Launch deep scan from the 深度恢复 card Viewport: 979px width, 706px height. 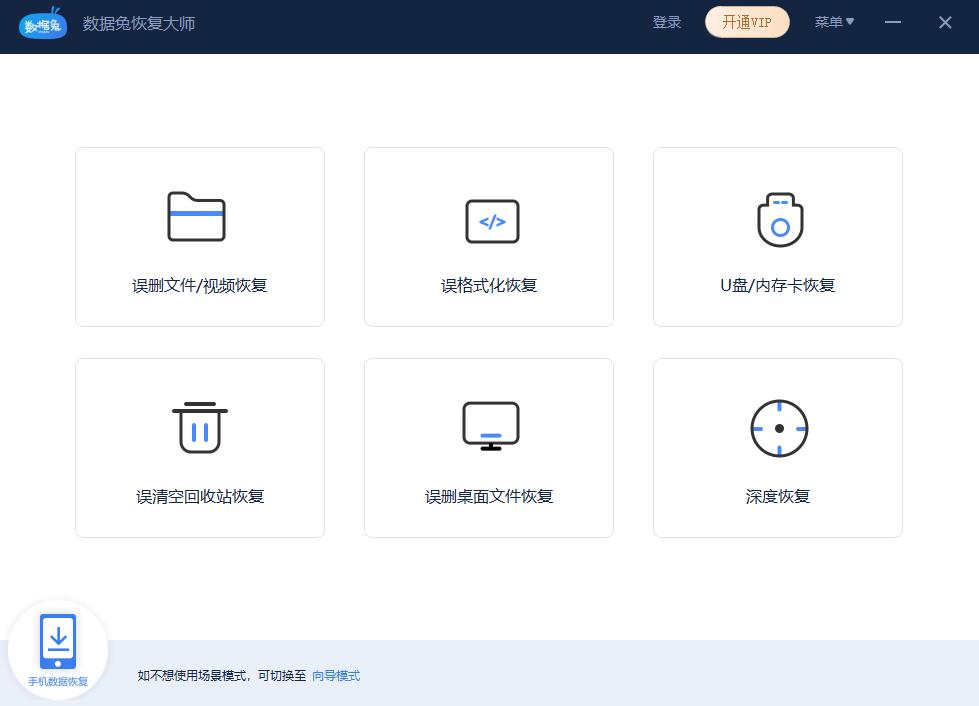pyautogui.click(x=778, y=447)
